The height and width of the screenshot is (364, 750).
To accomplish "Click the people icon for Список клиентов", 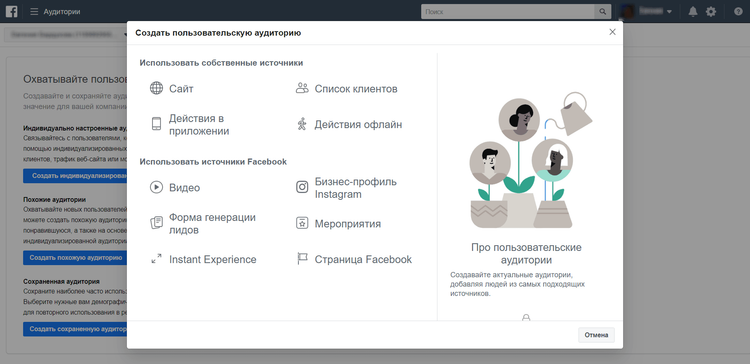I will pos(302,88).
